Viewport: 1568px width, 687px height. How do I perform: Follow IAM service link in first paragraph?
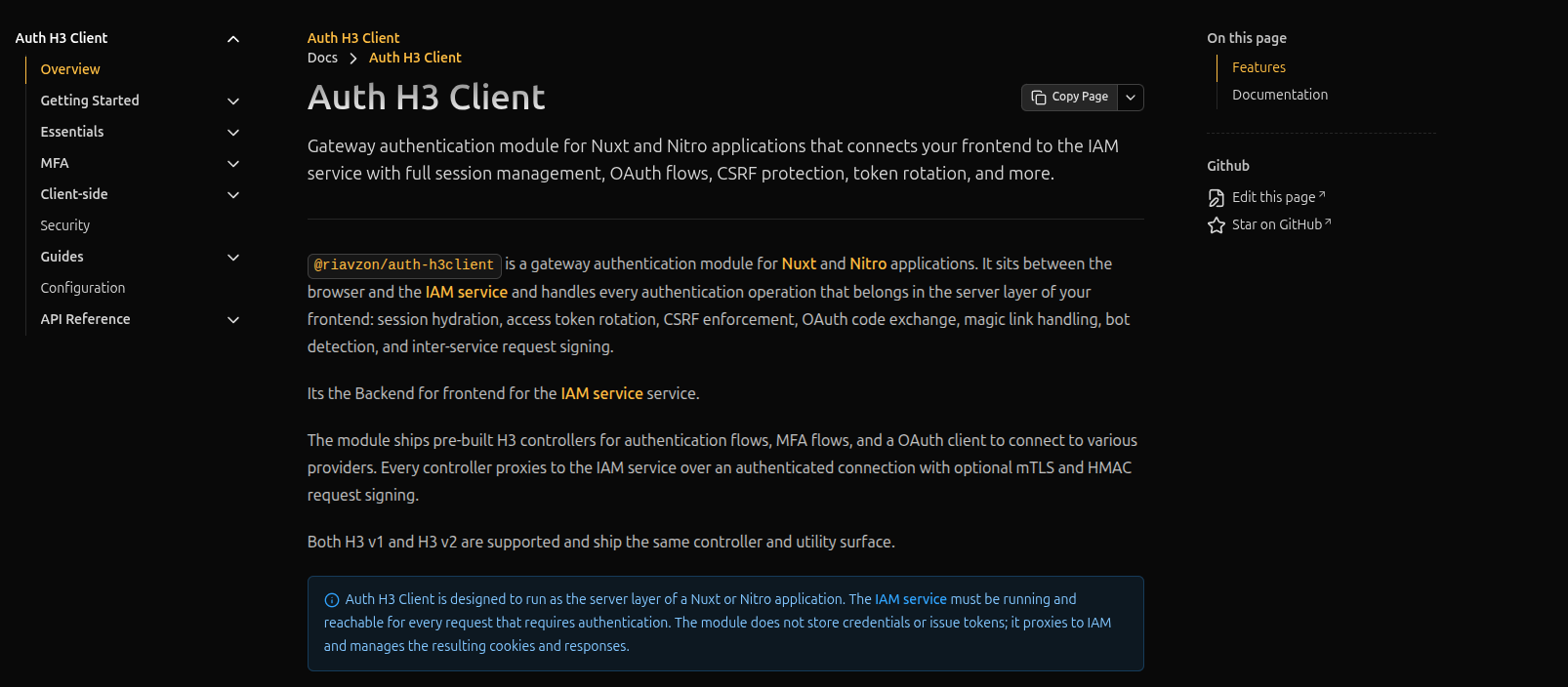pos(467,292)
